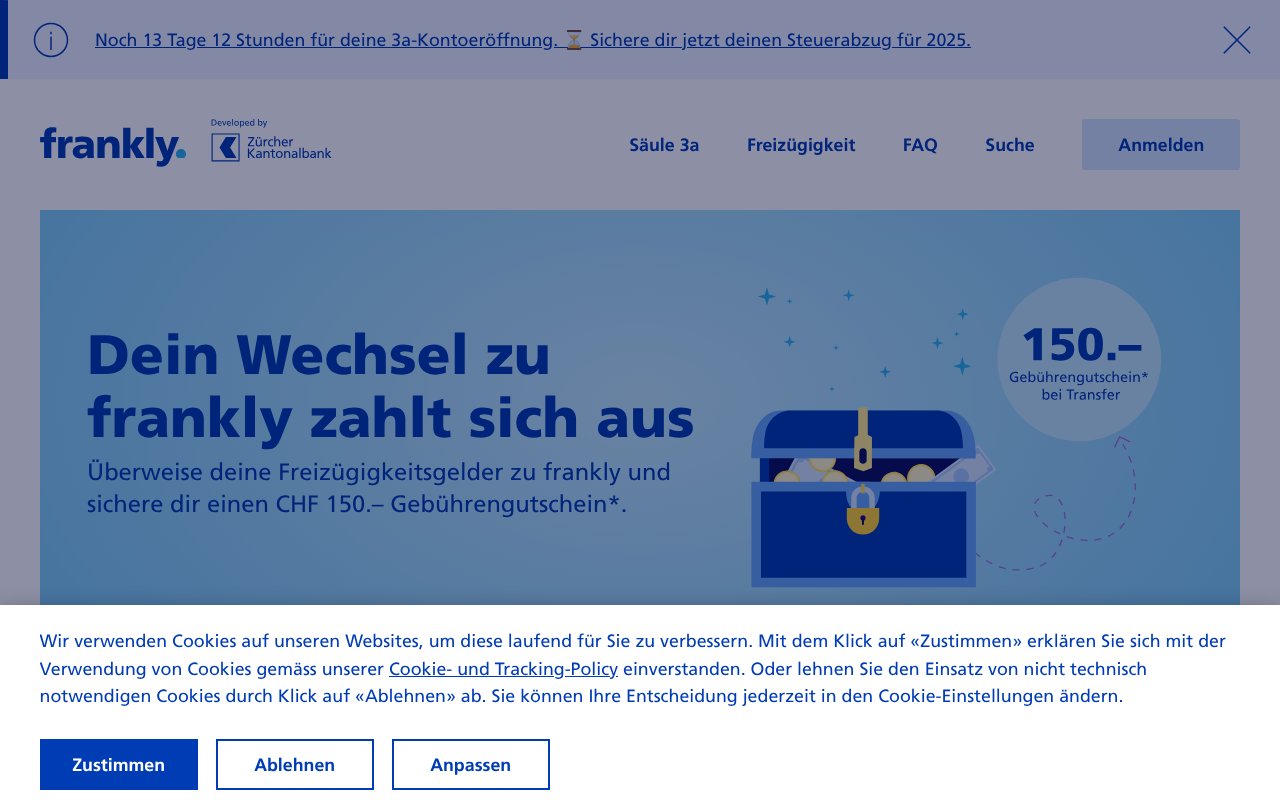Click the Anmelden button

(x=1160, y=144)
